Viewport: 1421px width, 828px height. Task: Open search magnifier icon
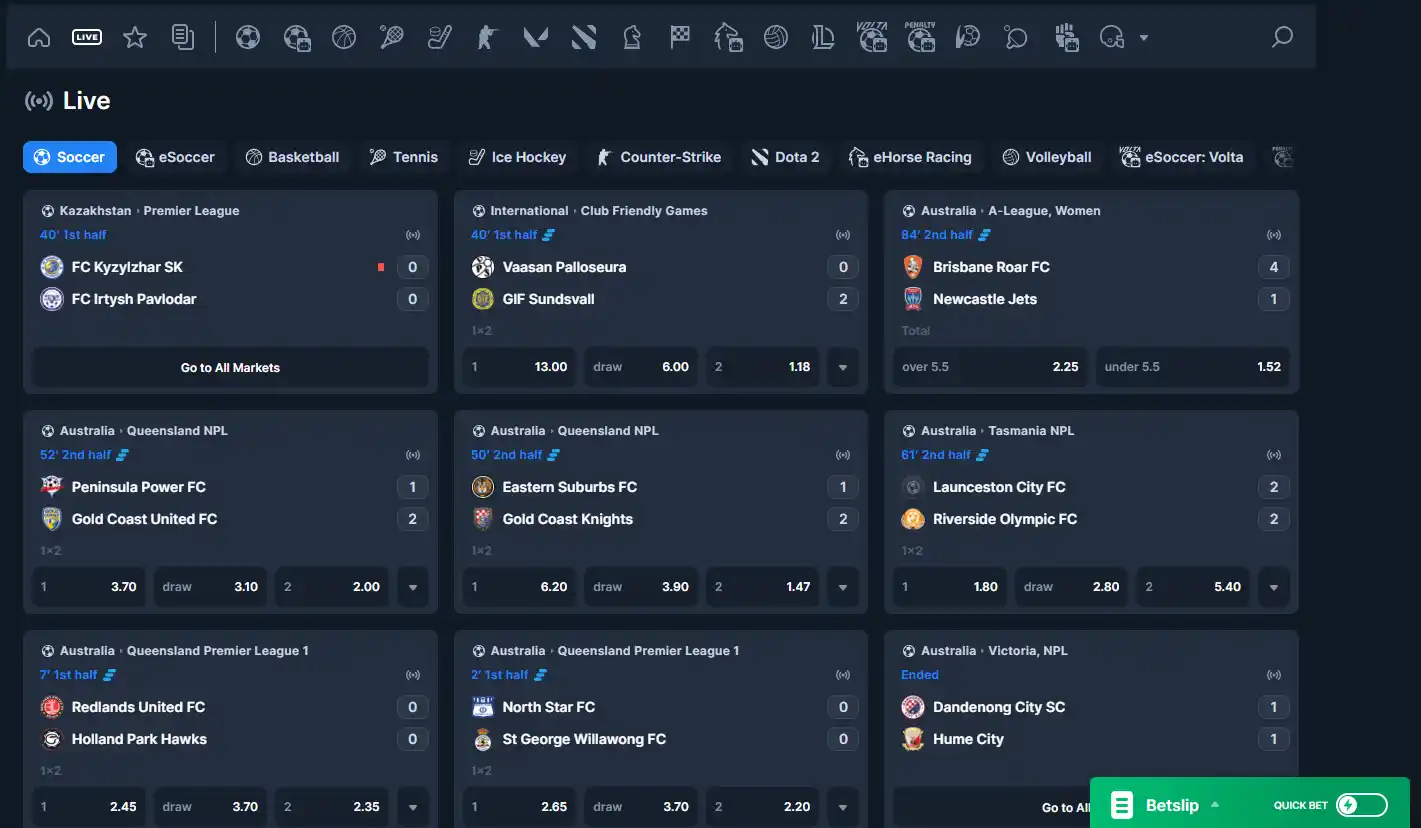pos(1282,38)
